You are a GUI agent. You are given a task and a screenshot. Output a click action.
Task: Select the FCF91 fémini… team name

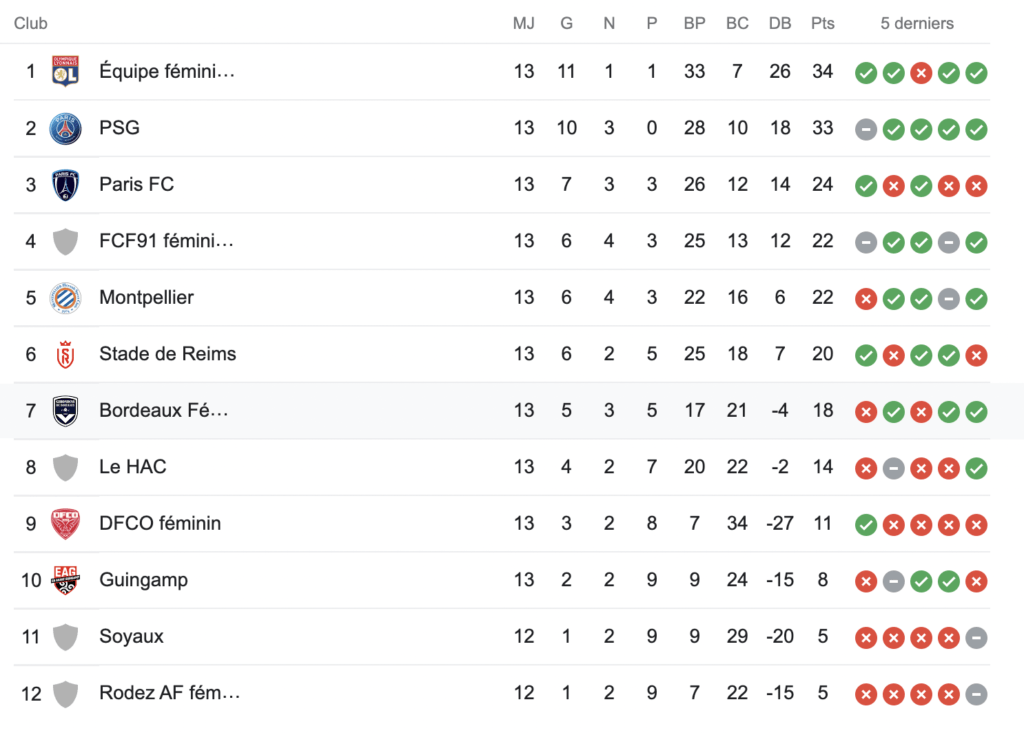click(x=167, y=240)
